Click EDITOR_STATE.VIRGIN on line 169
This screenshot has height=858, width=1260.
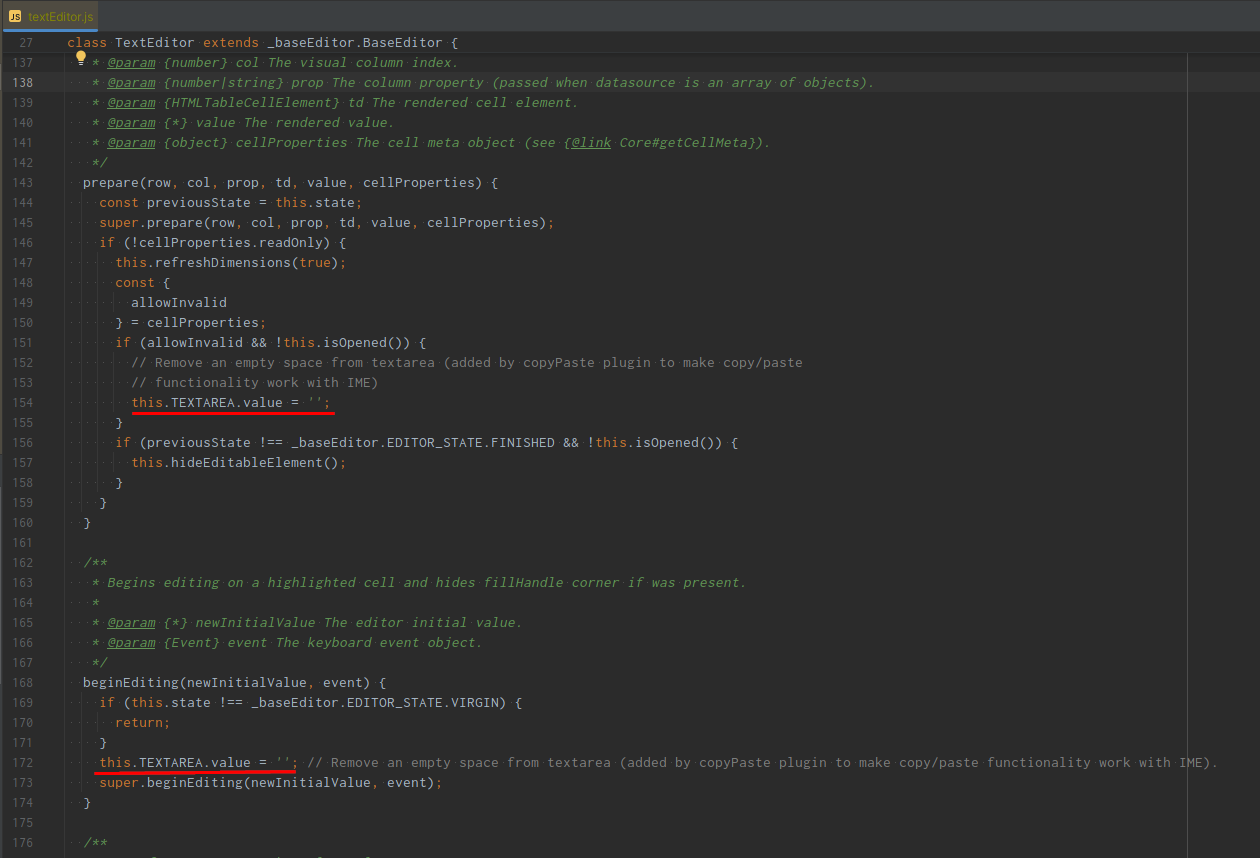427,702
